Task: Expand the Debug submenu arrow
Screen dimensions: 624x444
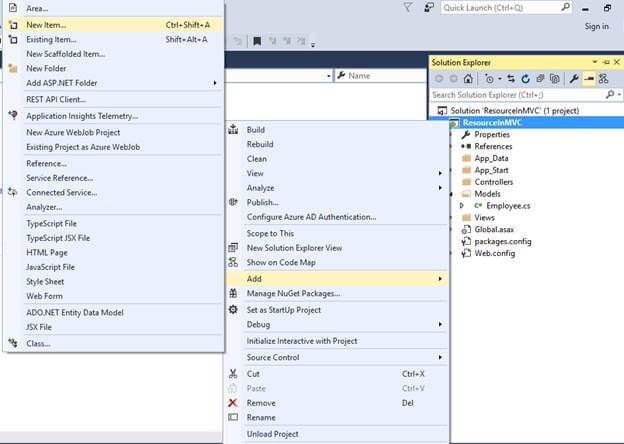Action: tap(440, 324)
